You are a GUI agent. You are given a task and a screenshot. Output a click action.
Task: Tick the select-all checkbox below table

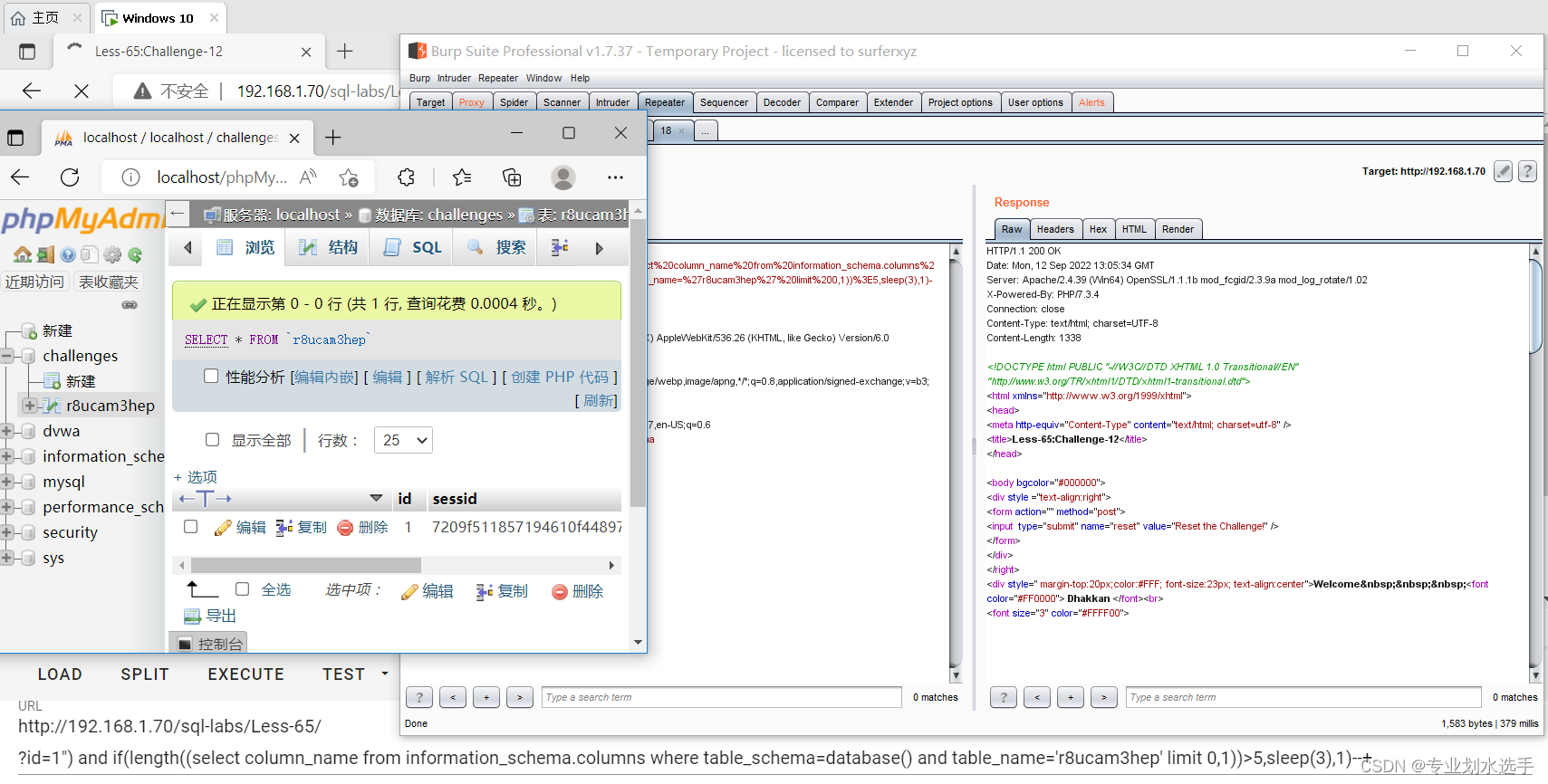coord(242,588)
